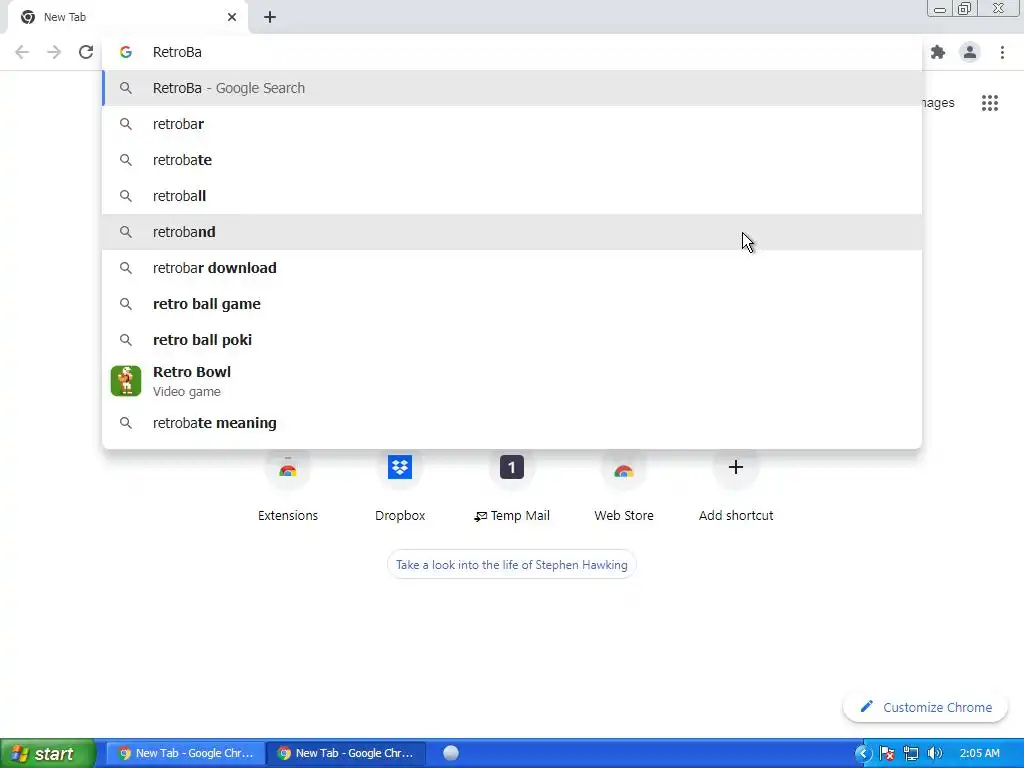Open the Extensions shortcut
The width and height of the screenshot is (1024, 768).
[x=288, y=487]
